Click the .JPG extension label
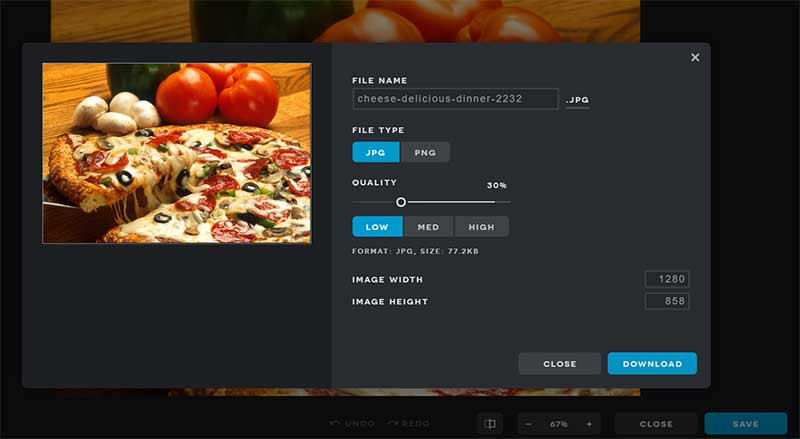The height and width of the screenshot is (439, 800). pyautogui.click(x=577, y=100)
